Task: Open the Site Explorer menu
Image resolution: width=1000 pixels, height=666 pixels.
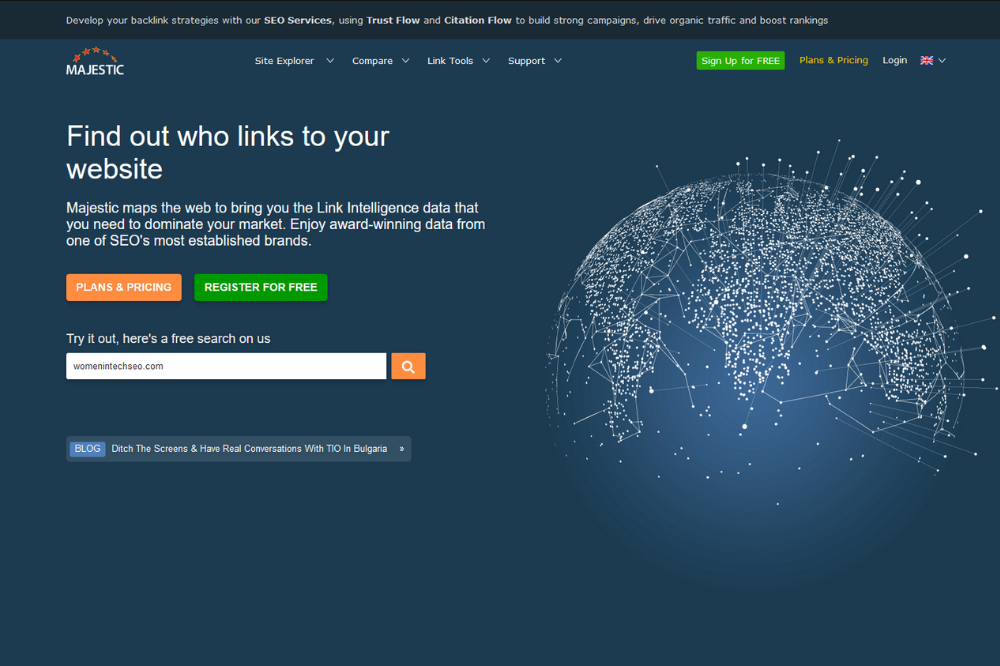Action: (x=284, y=61)
